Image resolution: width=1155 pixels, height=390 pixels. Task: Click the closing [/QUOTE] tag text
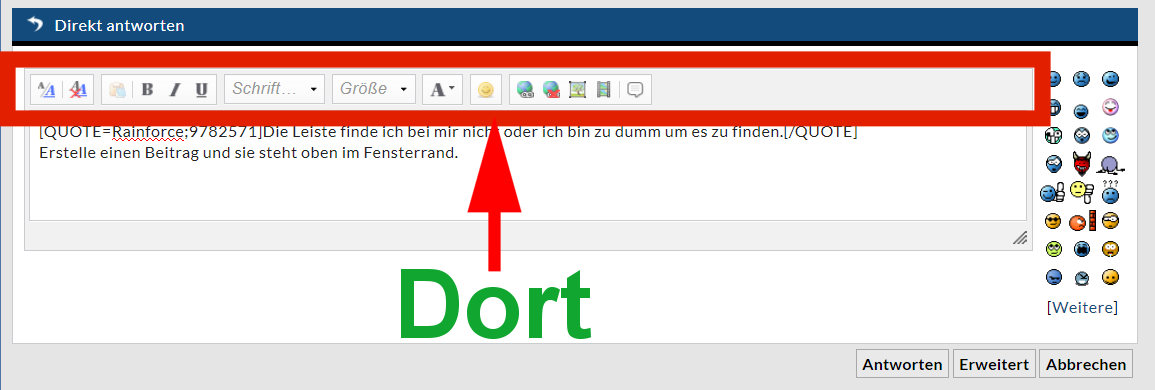[821, 133]
